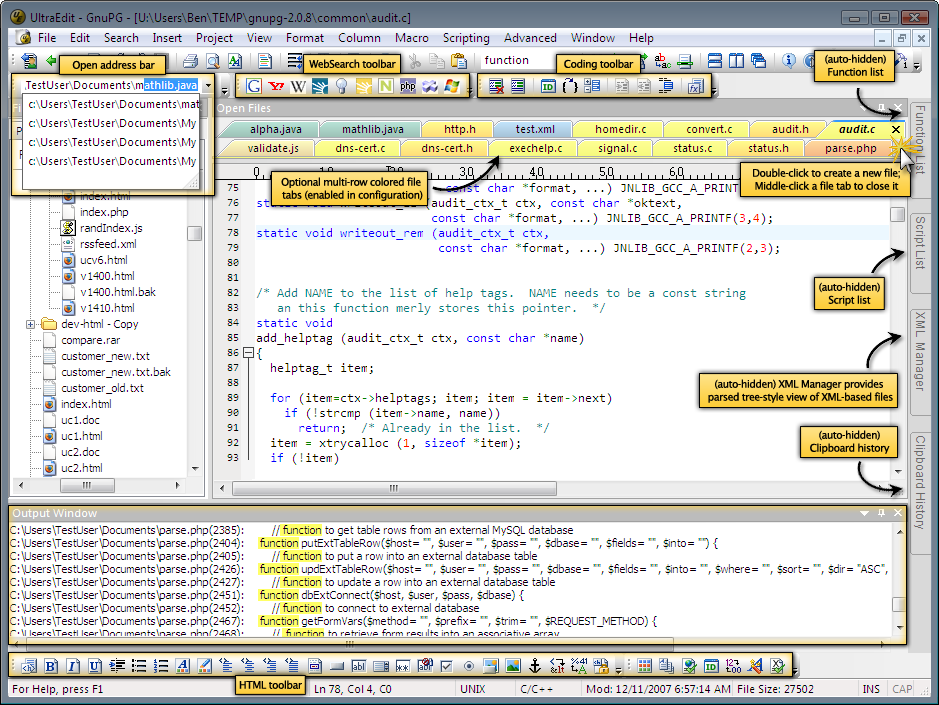
Task: Open the File menu
Action: pyautogui.click(x=47, y=38)
